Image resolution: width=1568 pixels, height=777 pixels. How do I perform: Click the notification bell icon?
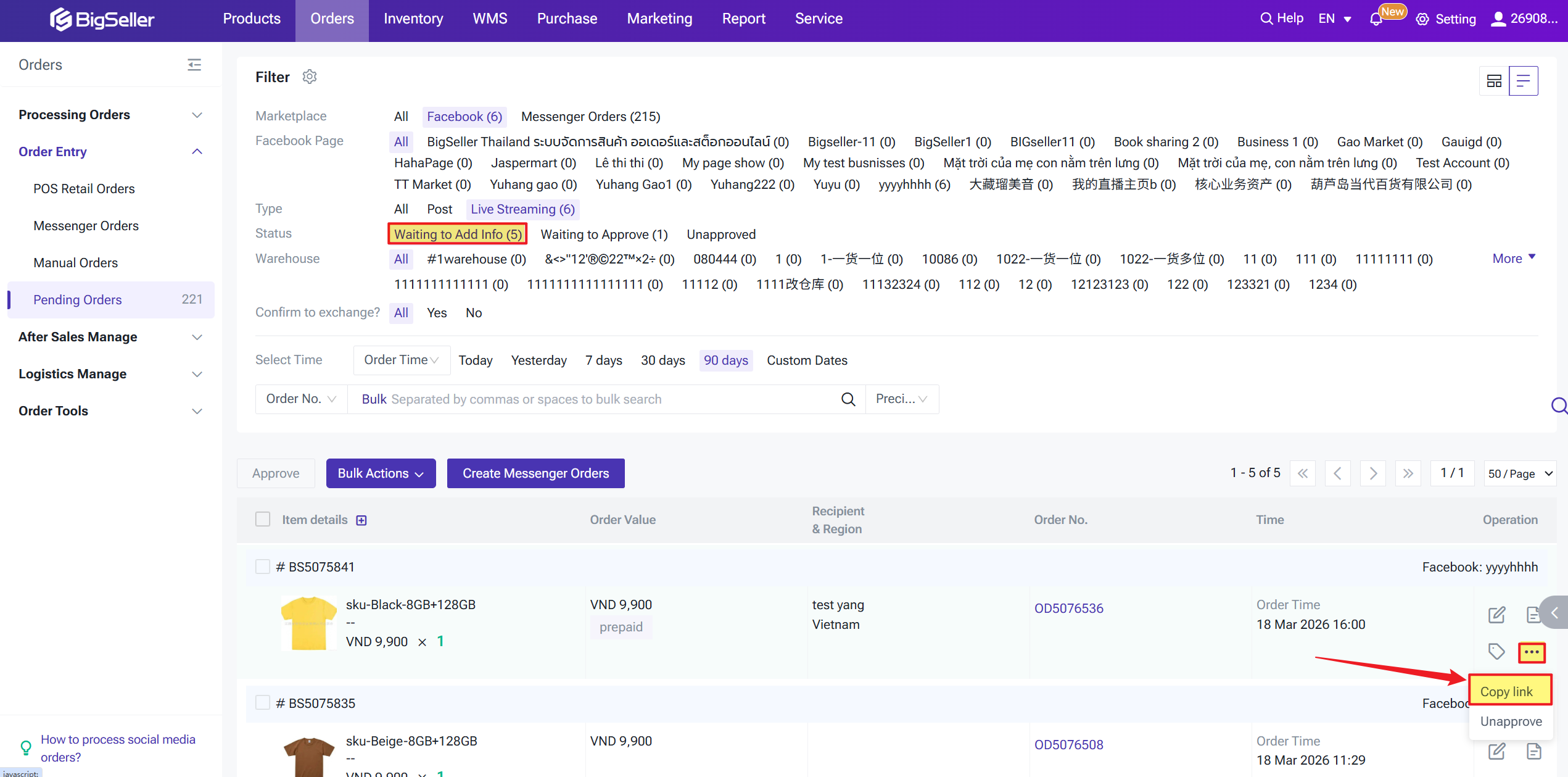(1376, 19)
